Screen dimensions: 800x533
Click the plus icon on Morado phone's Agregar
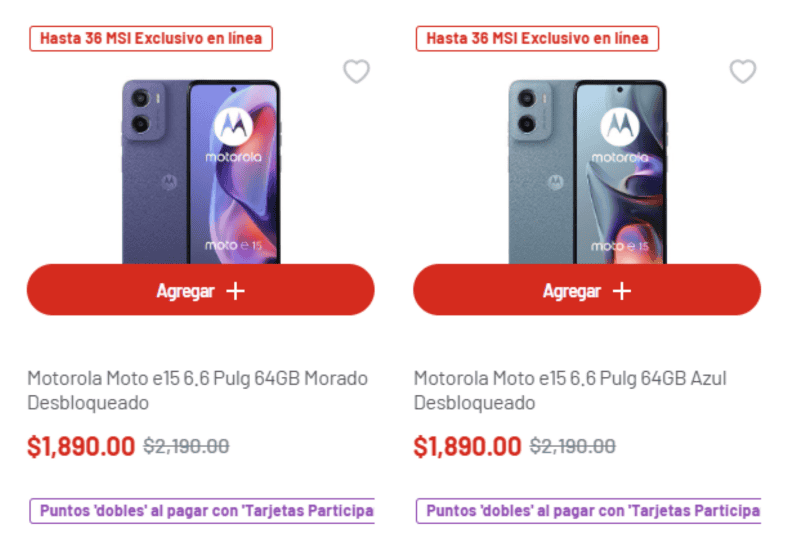coord(235,291)
